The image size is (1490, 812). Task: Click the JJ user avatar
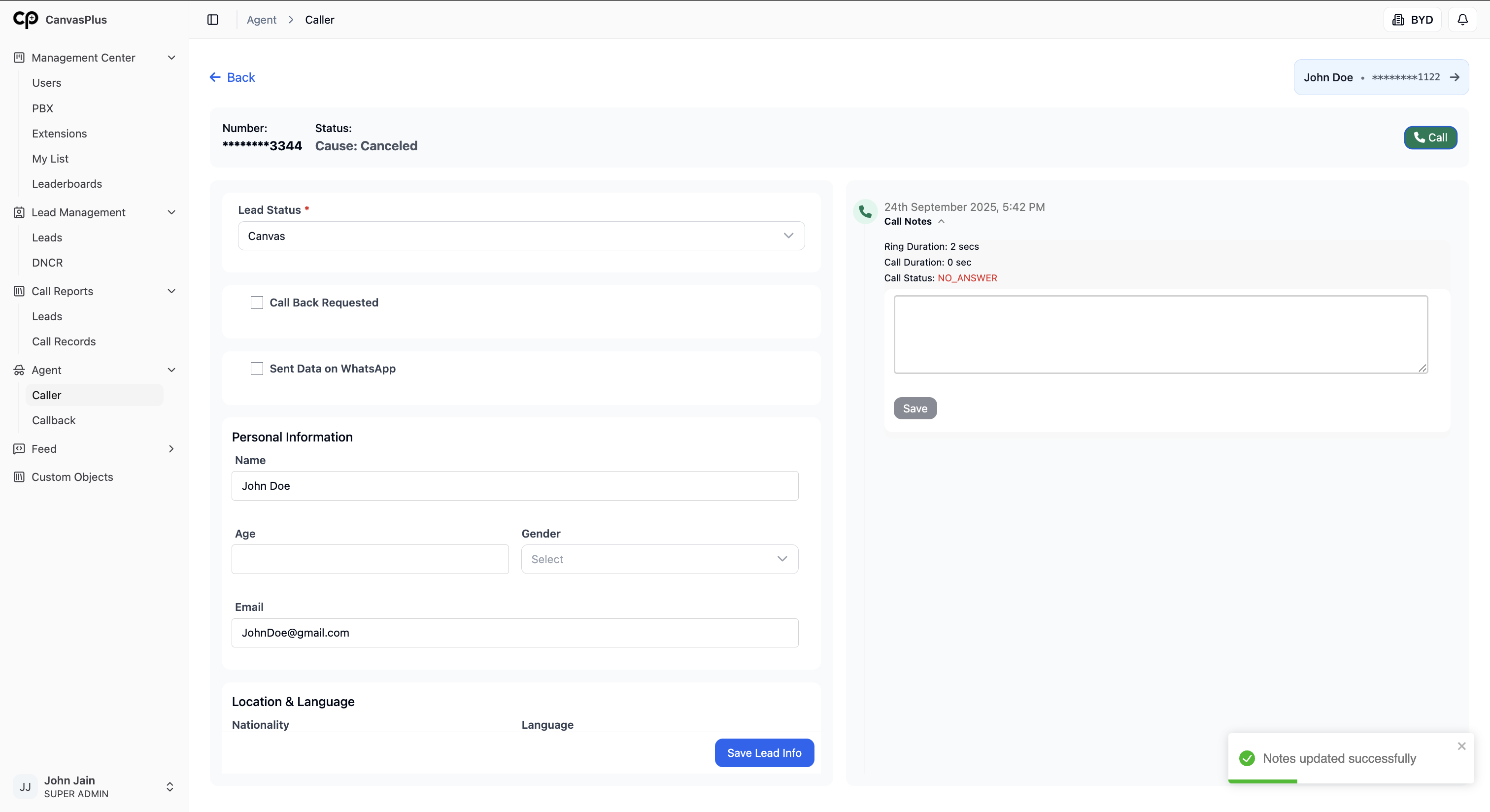click(x=26, y=786)
